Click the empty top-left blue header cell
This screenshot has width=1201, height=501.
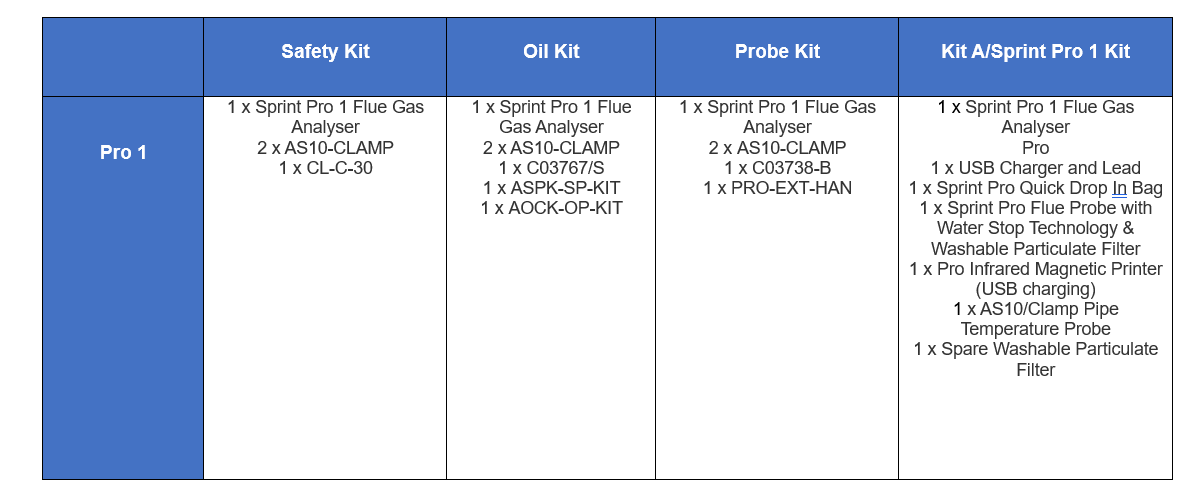point(123,57)
